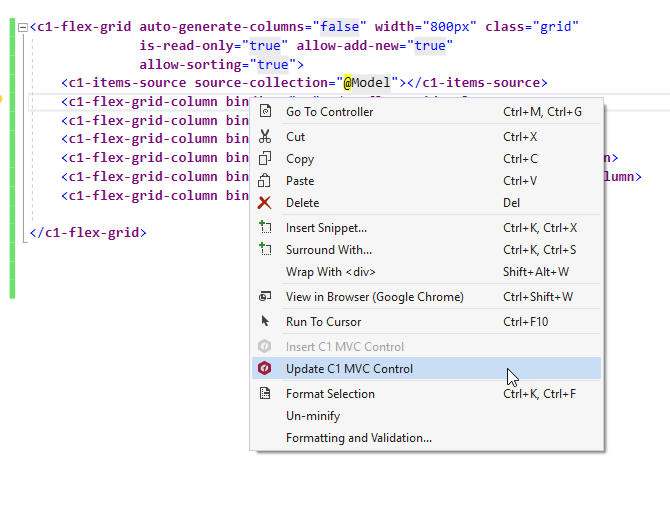Click the Format Selection icon
The image size is (670, 520).
click(x=265, y=394)
